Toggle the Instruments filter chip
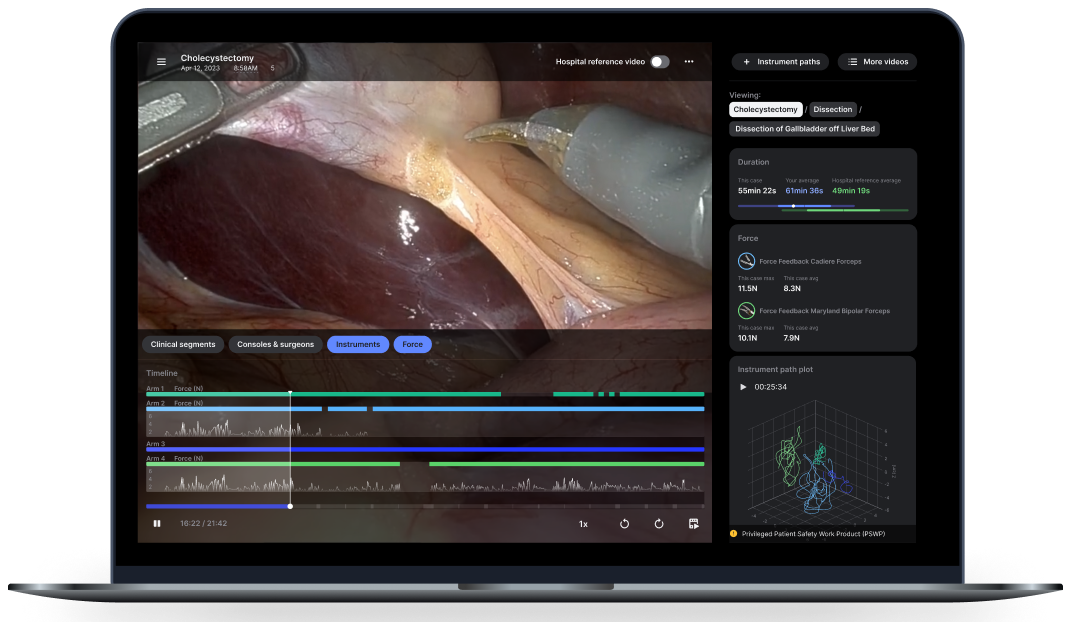Screen dimensions: 1071x622 (x=358, y=344)
